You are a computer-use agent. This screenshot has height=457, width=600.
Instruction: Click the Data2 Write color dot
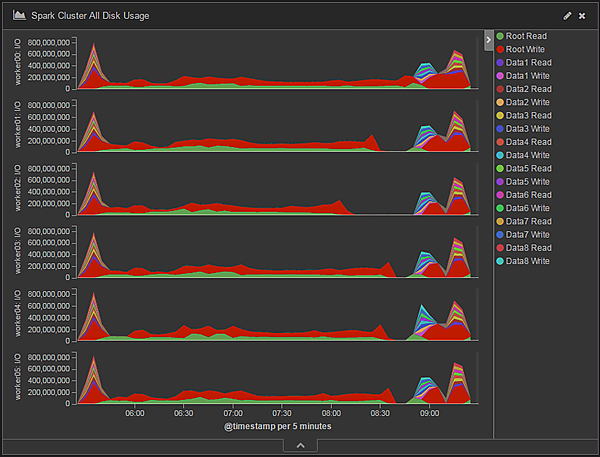pos(500,102)
